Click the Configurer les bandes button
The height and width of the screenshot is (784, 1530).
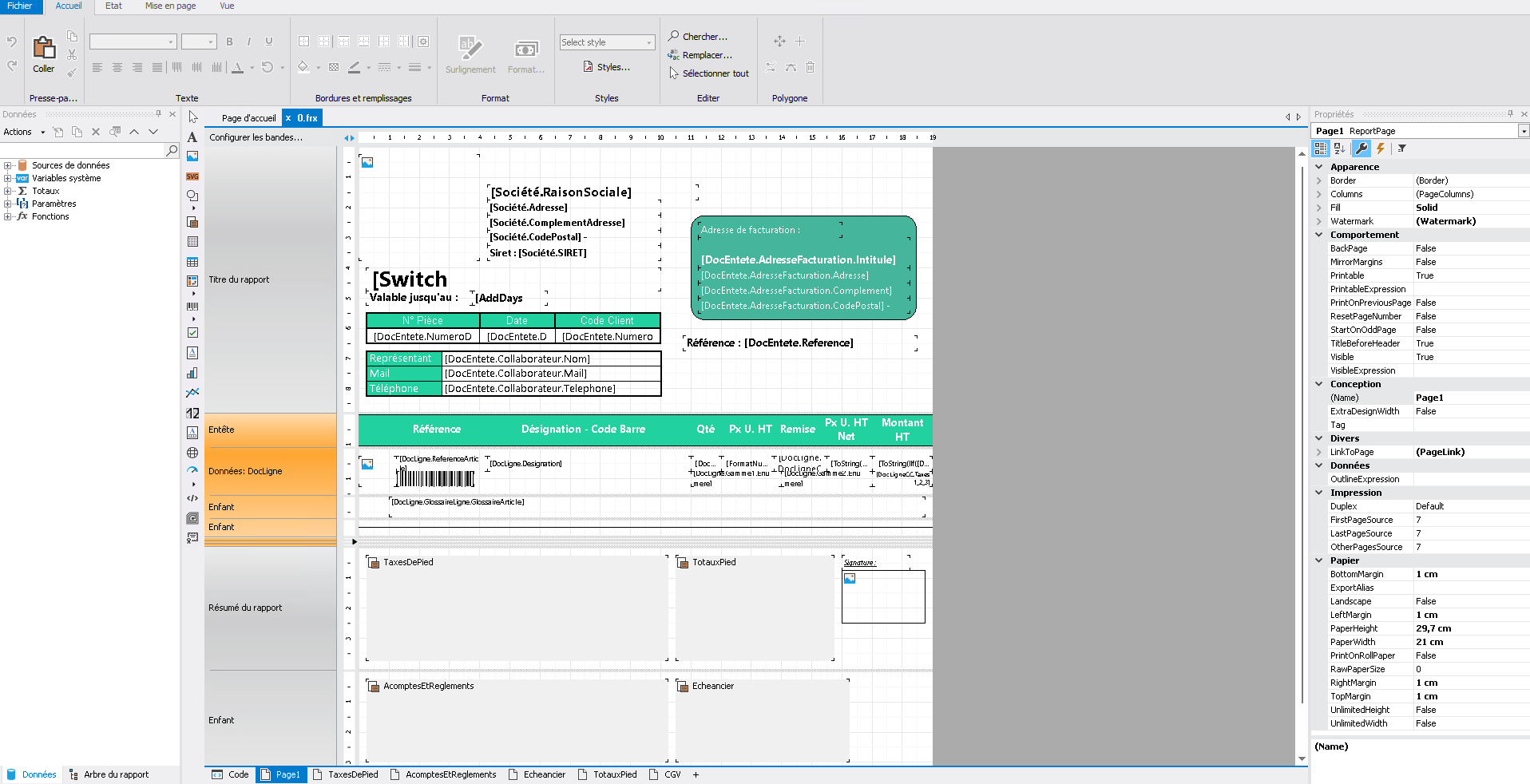pos(256,137)
